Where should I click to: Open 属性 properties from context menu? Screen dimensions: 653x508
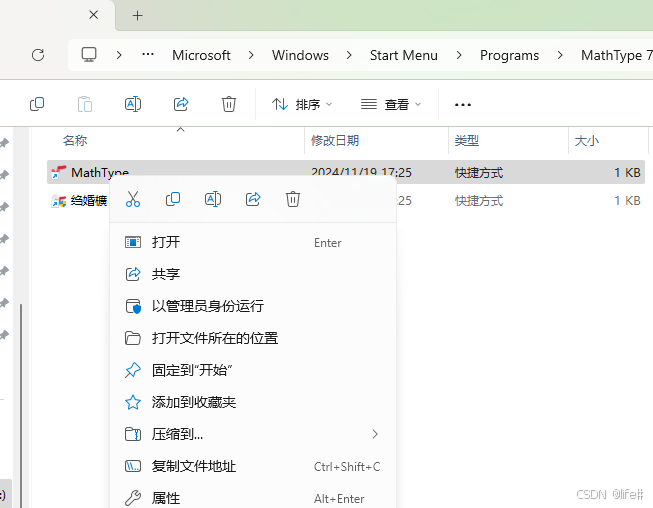click(x=253, y=498)
